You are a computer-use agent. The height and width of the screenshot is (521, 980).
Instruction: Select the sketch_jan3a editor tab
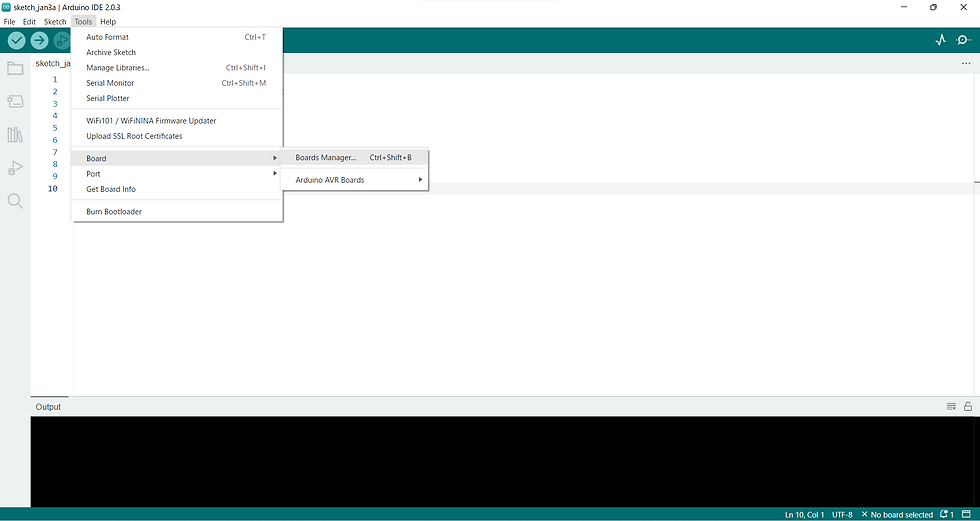point(52,63)
